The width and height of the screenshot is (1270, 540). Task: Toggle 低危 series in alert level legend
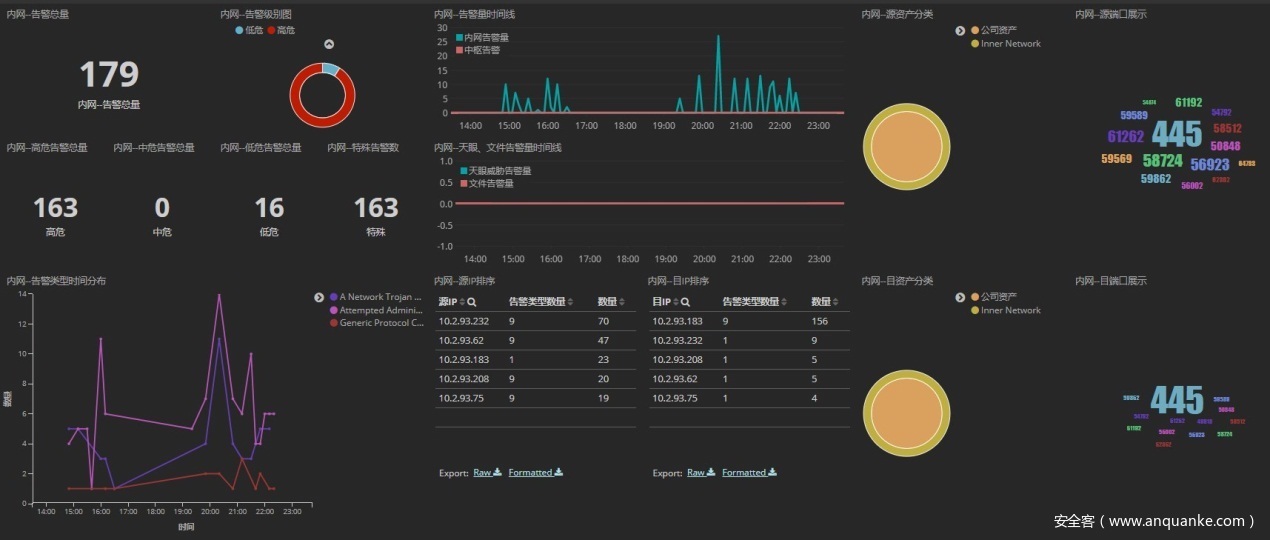coord(251,31)
